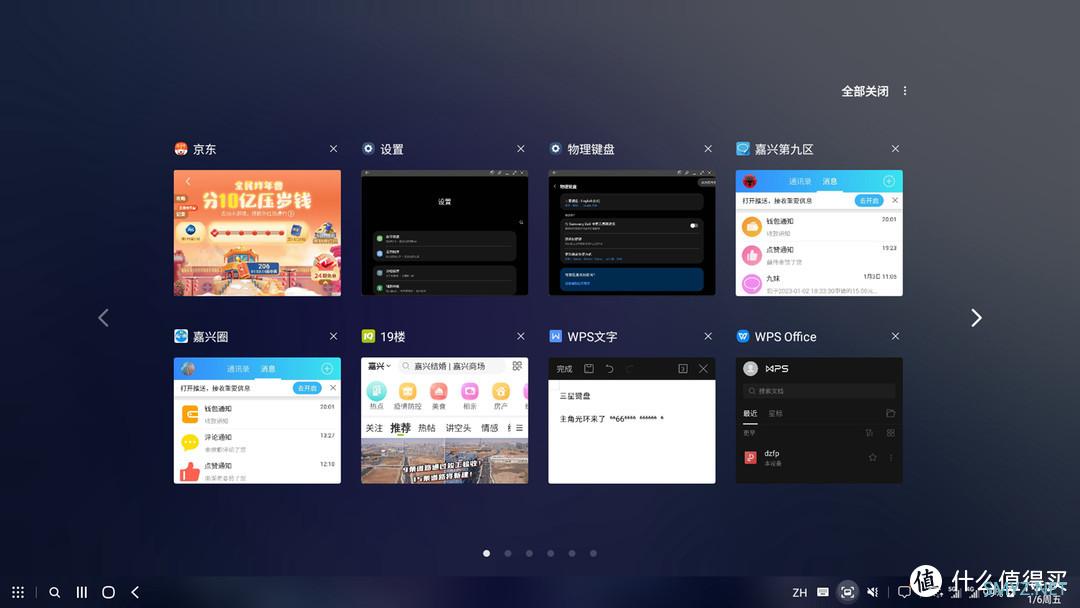Click the WPS Office app icon in card header
This screenshot has height=608, width=1080.
(743, 336)
